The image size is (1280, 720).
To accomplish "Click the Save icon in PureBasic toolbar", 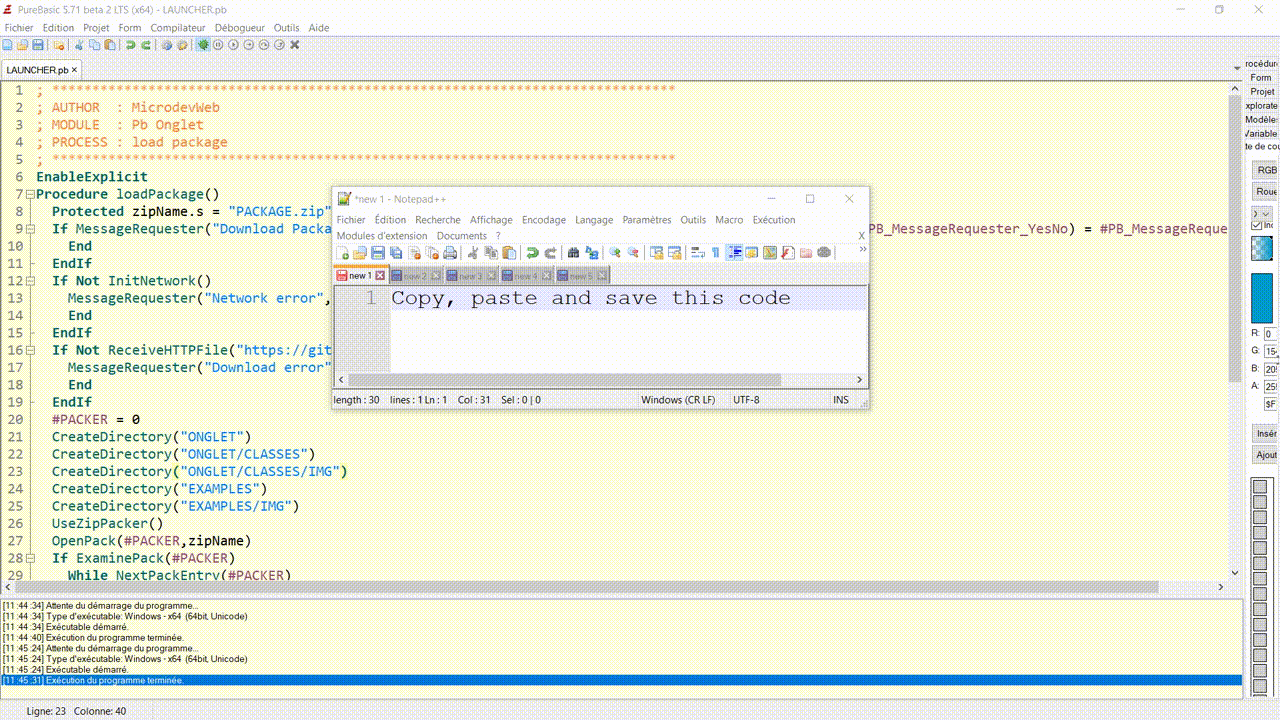I will [x=38, y=45].
